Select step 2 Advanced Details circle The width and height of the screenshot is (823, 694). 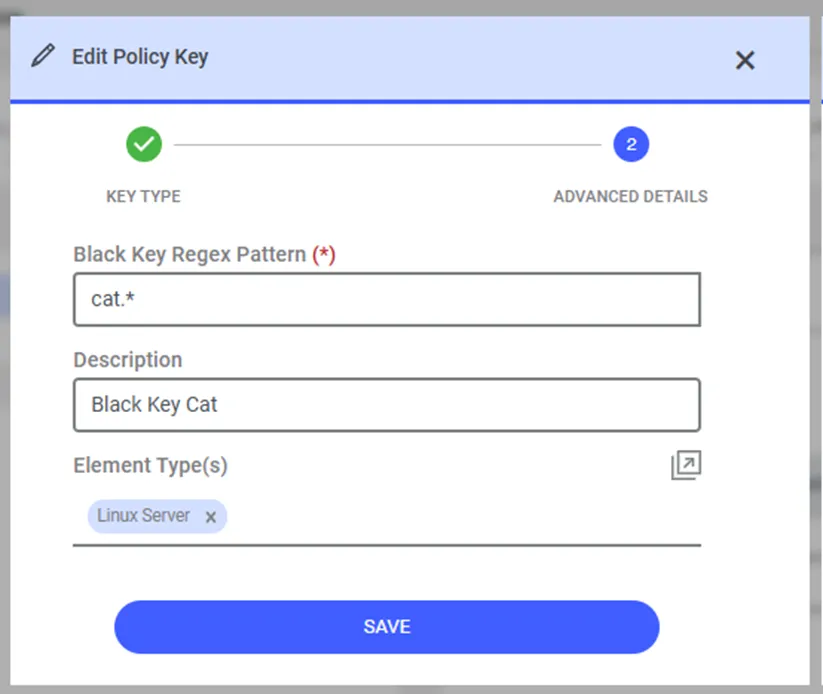click(631, 144)
